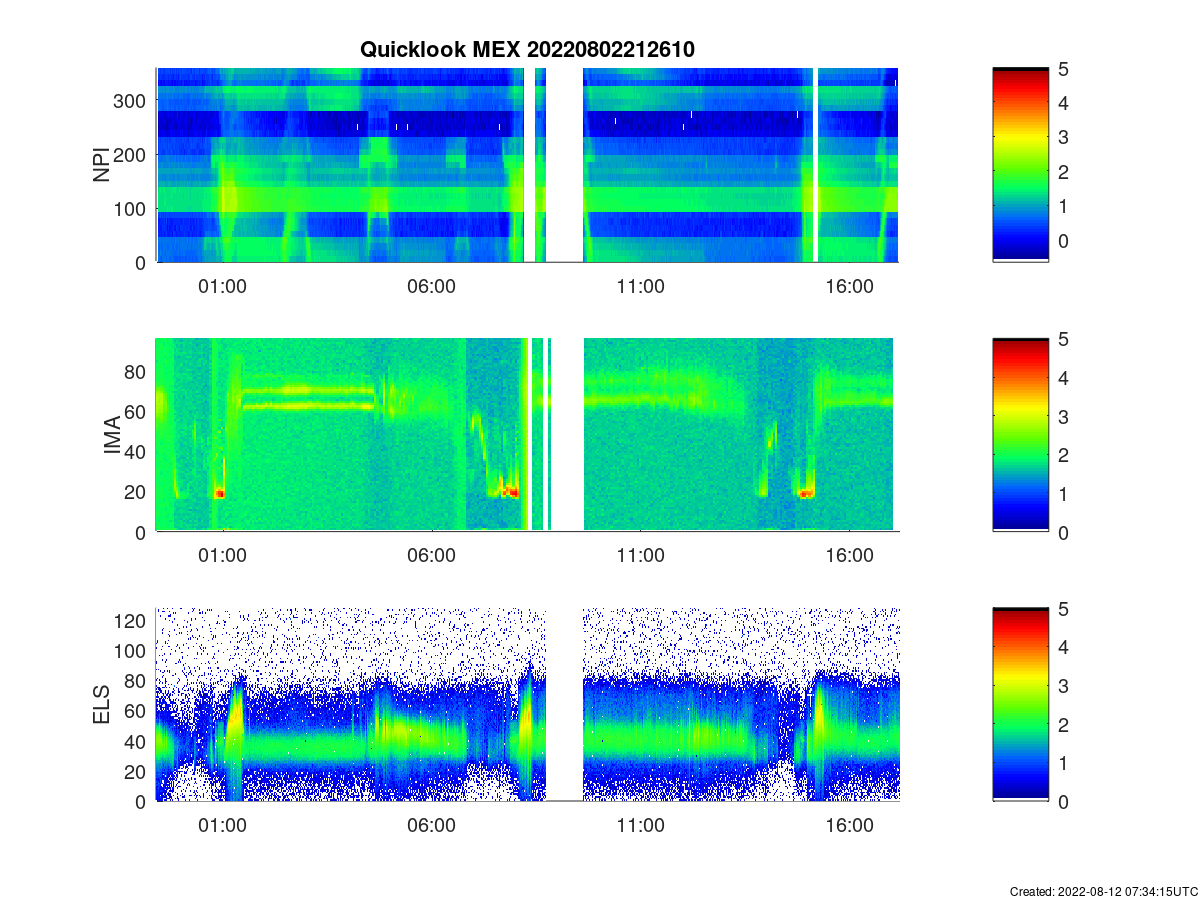Click the "06:00" tick under the IMA plot
1200x900 pixels.
pyautogui.click(x=431, y=555)
